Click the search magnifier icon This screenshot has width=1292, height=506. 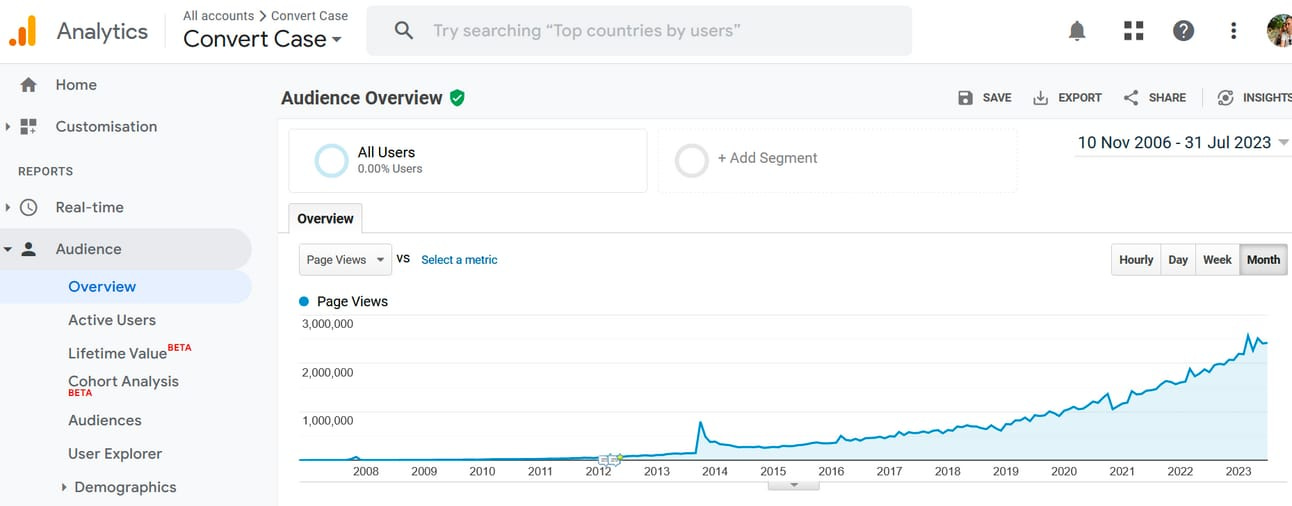pos(404,31)
